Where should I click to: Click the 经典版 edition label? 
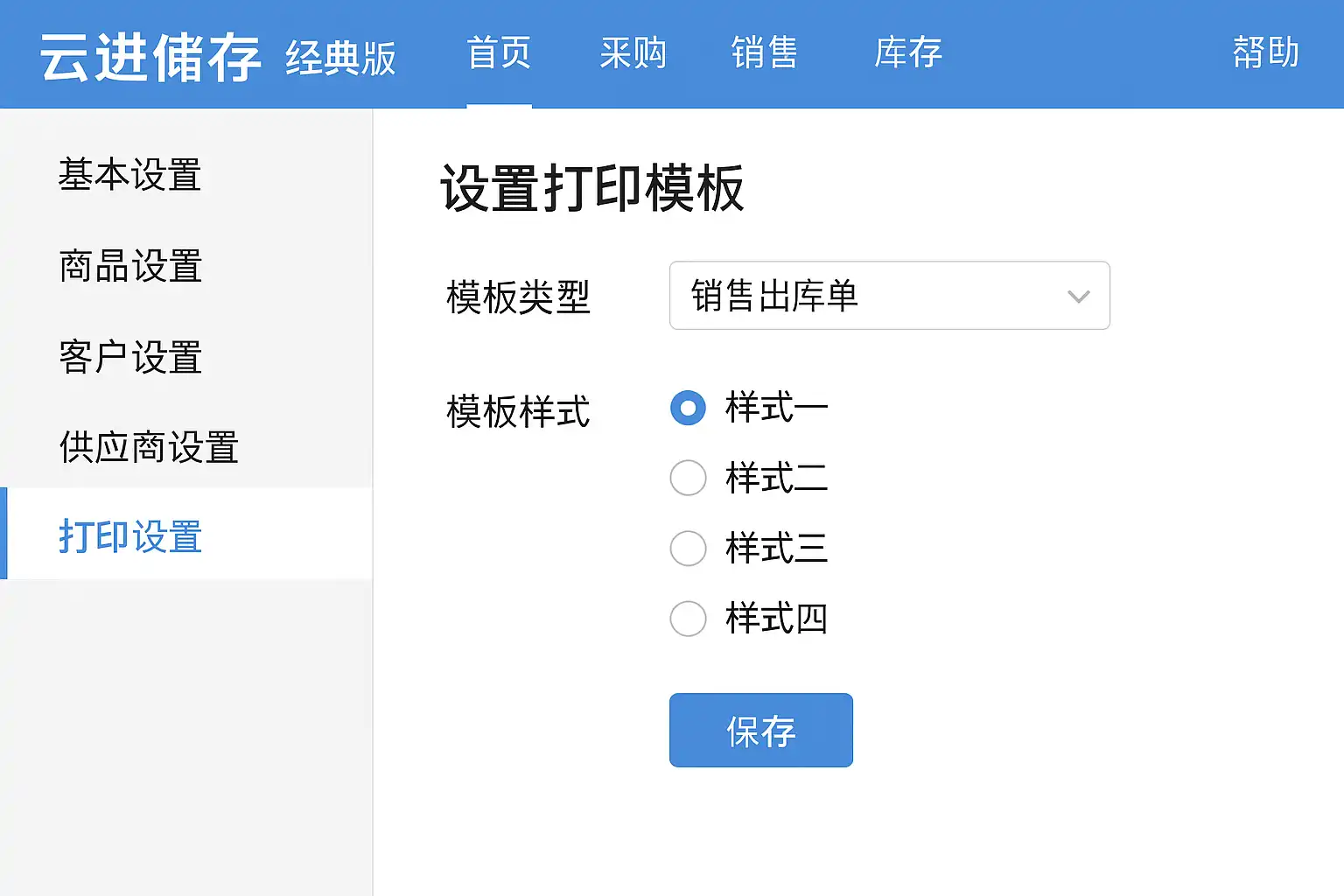(340, 59)
